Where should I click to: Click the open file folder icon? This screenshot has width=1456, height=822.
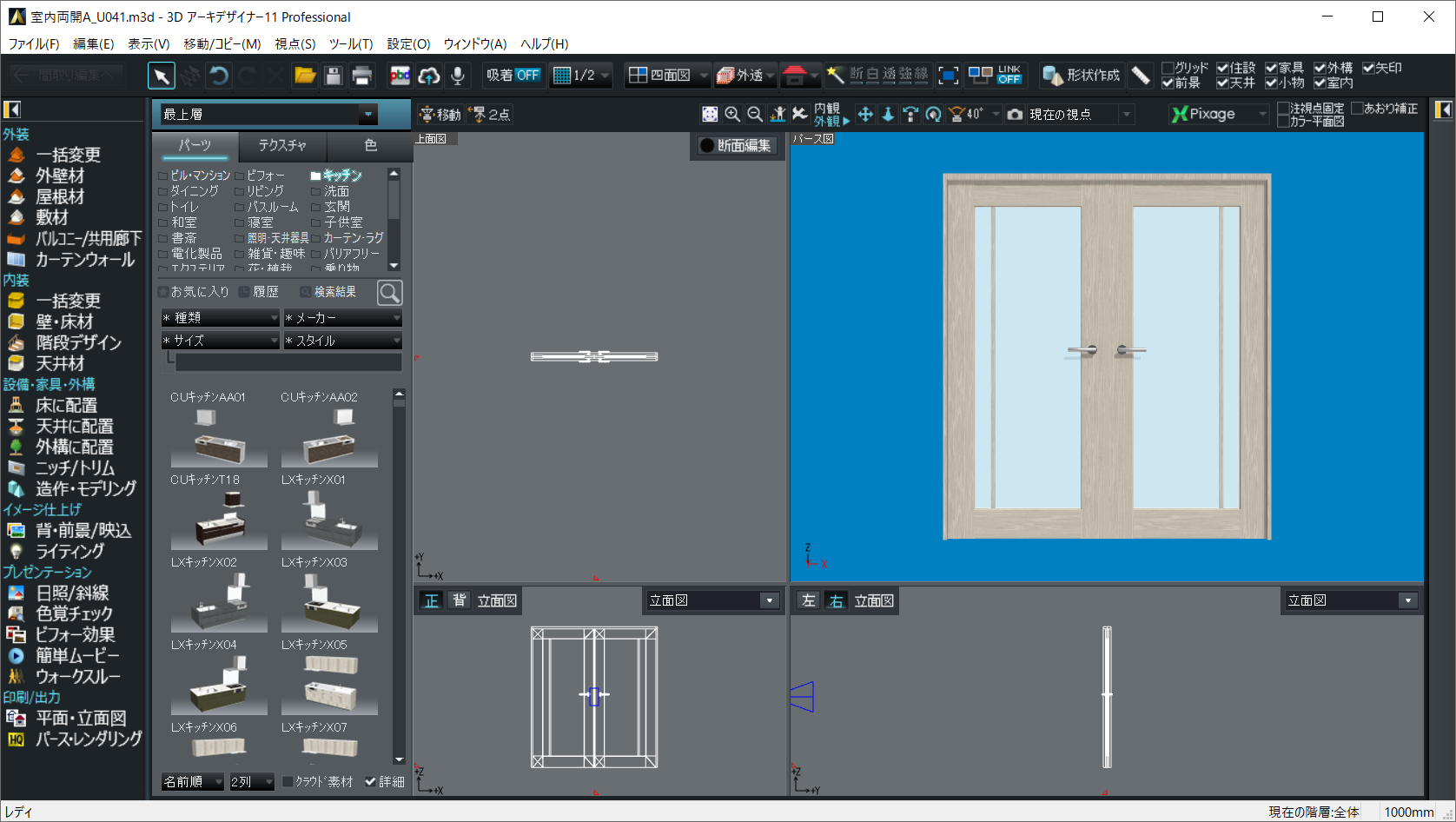(305, 76)
